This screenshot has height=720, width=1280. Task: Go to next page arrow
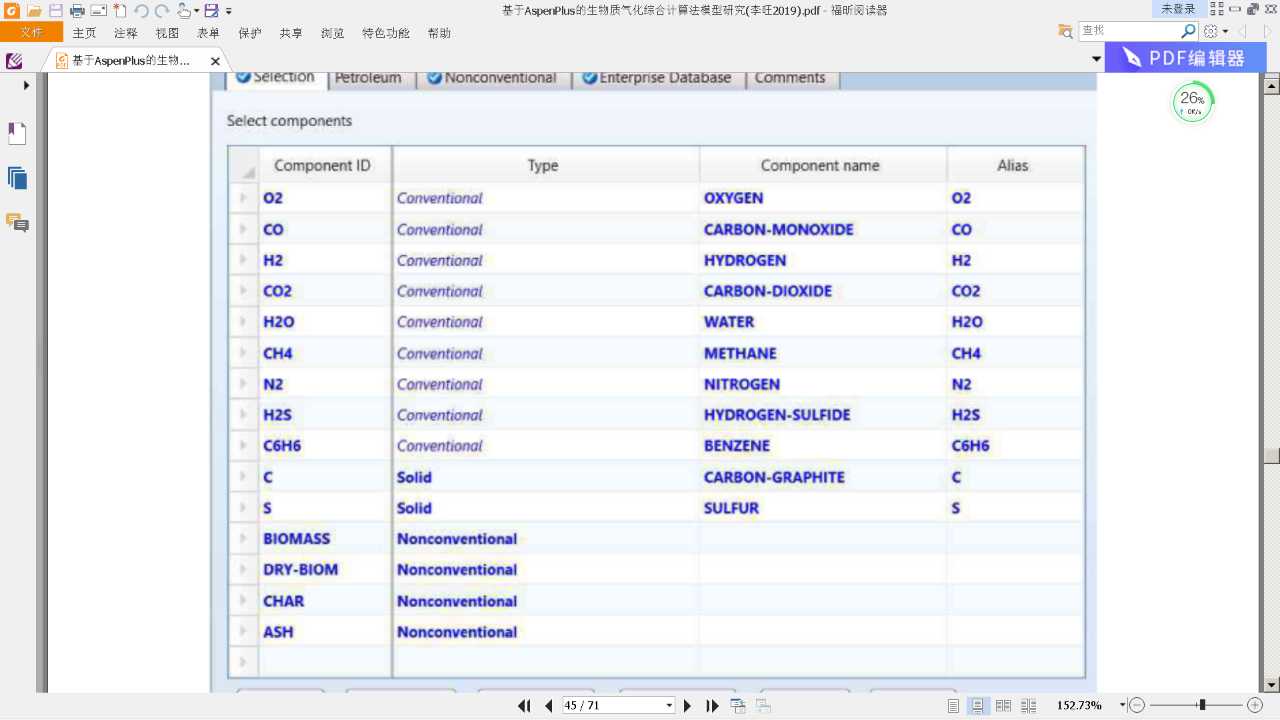(687, 705)
